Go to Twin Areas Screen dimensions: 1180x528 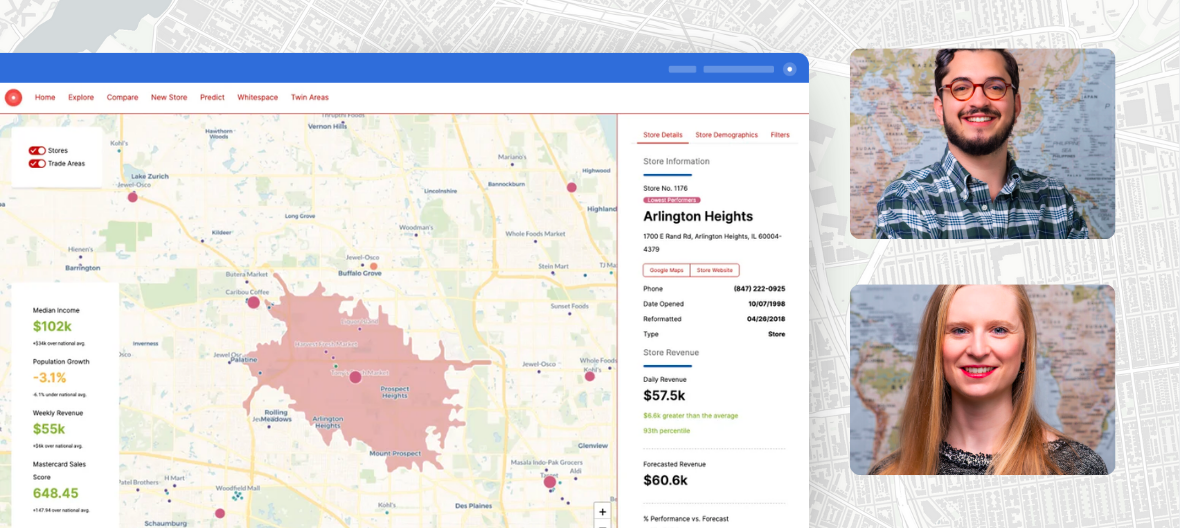click(x=310, y=97)
